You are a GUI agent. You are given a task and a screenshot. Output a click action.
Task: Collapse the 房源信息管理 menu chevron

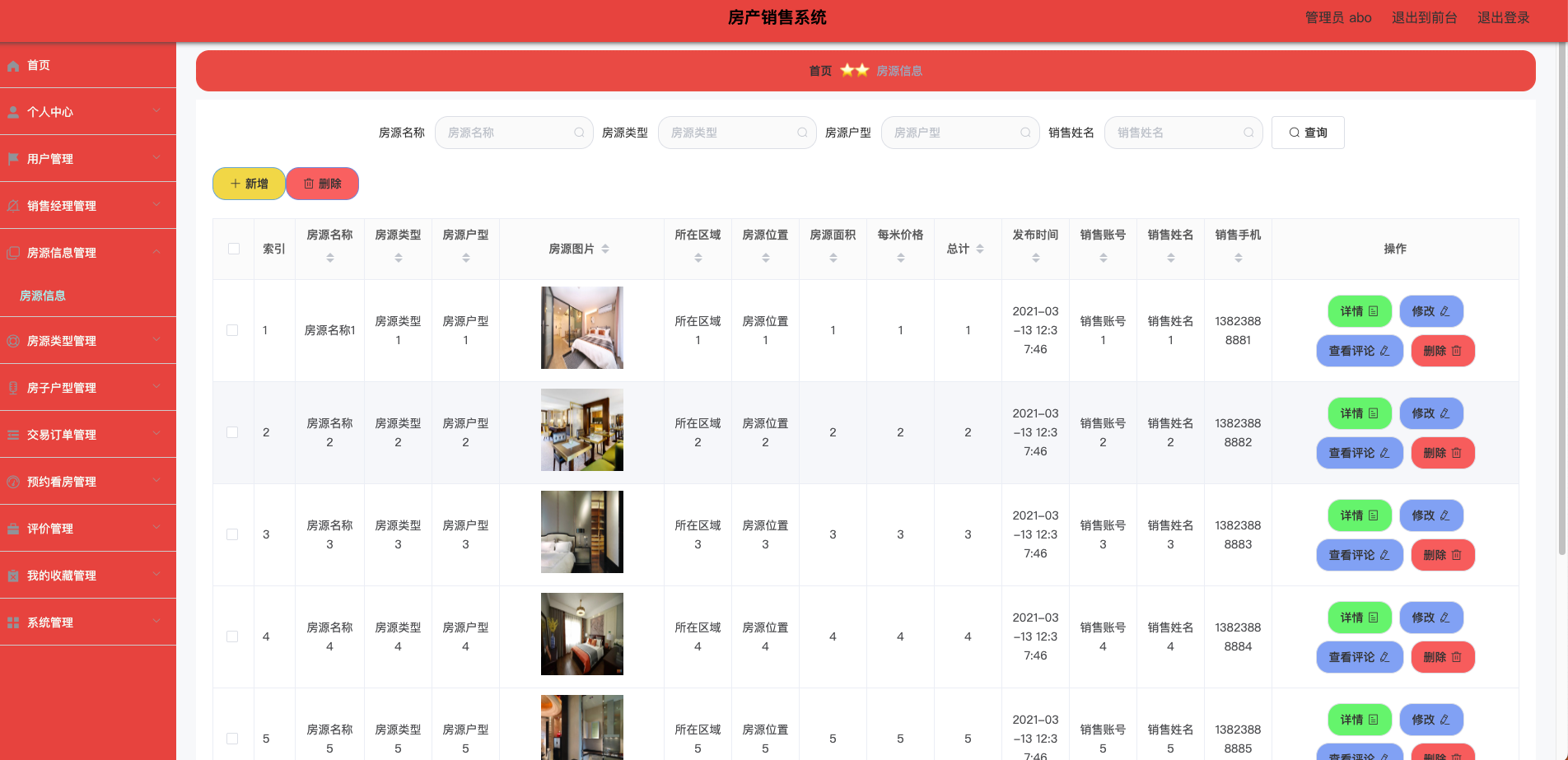(156, 251)
